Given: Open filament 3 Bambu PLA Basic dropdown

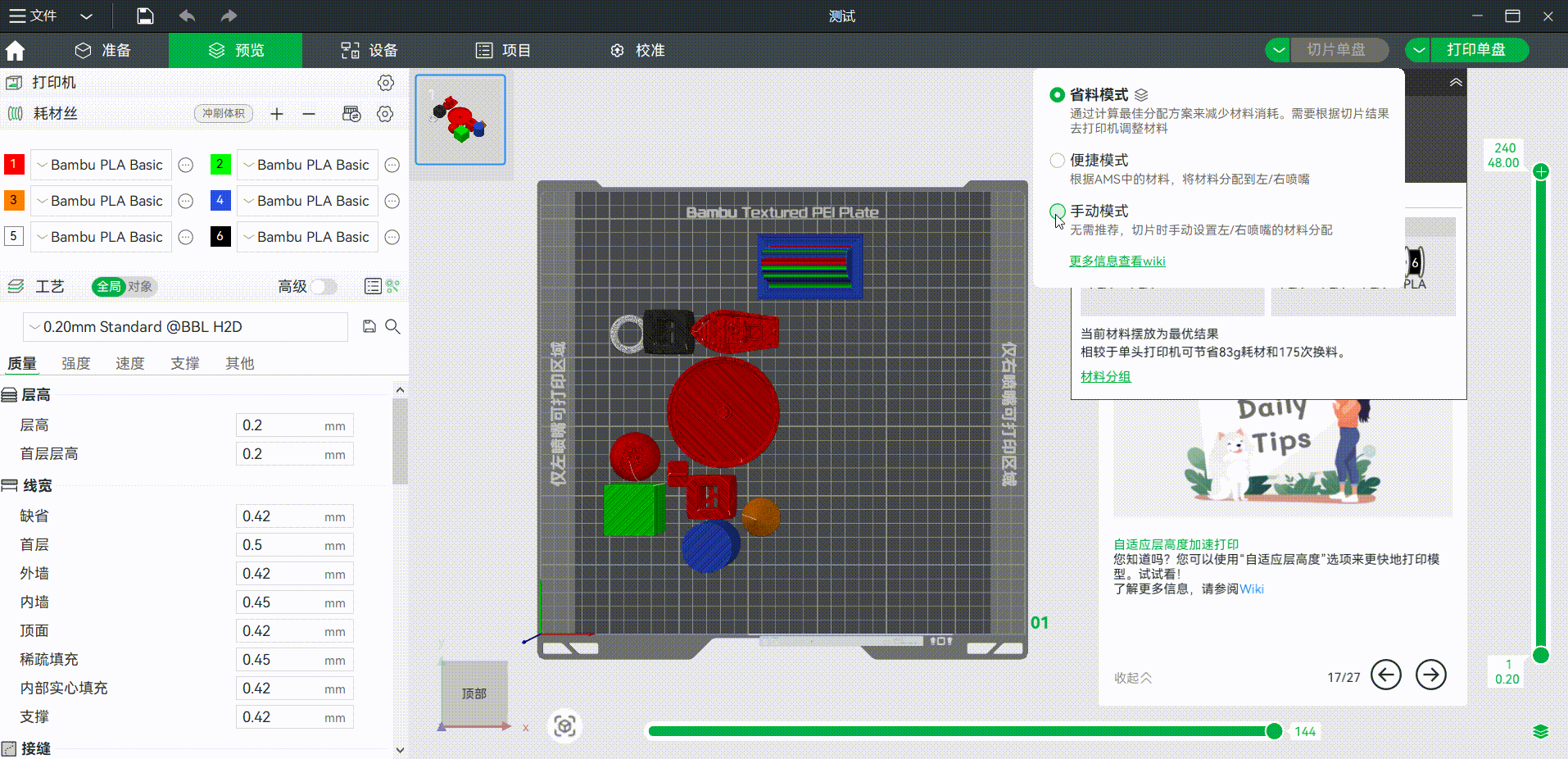Looking at the screenshot, I should pos(101,201).
